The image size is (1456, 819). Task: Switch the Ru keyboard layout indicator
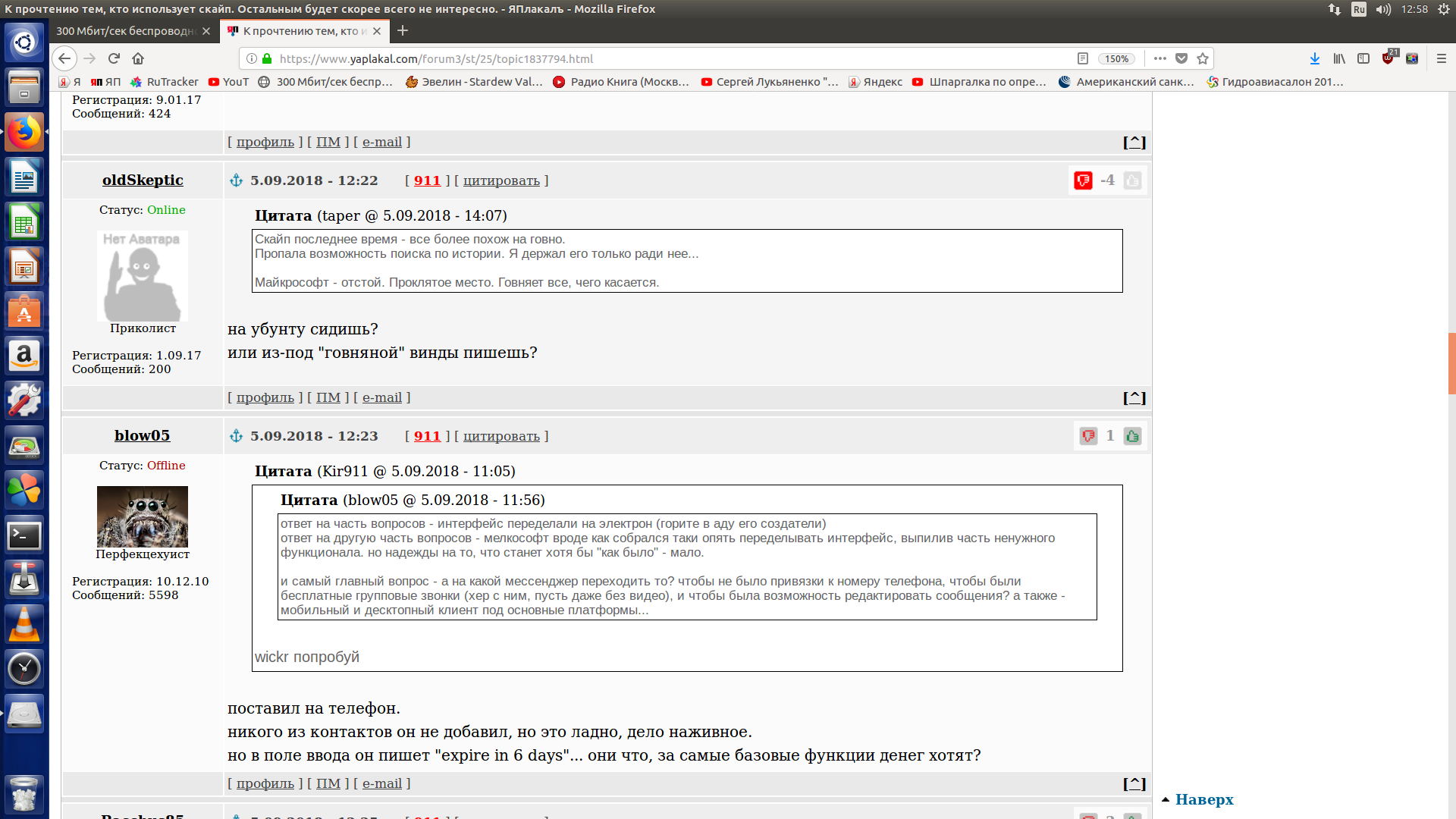tap(1359, 9)
